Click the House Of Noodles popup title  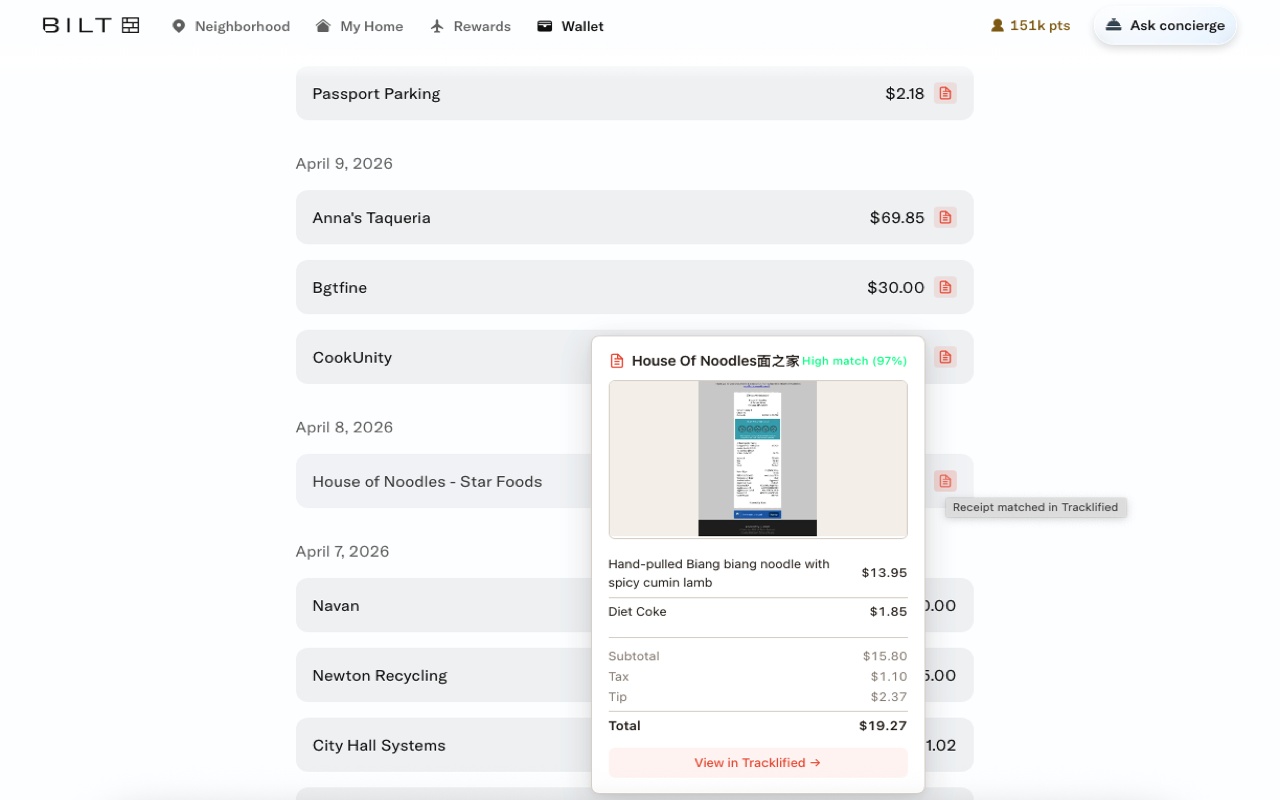(x=715, y=361)
